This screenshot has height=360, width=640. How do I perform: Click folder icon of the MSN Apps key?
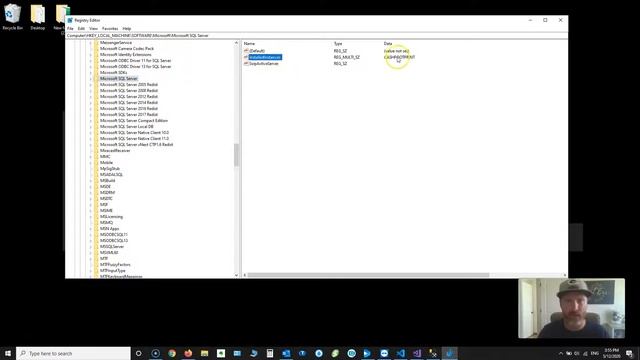(x=96, y=229)
